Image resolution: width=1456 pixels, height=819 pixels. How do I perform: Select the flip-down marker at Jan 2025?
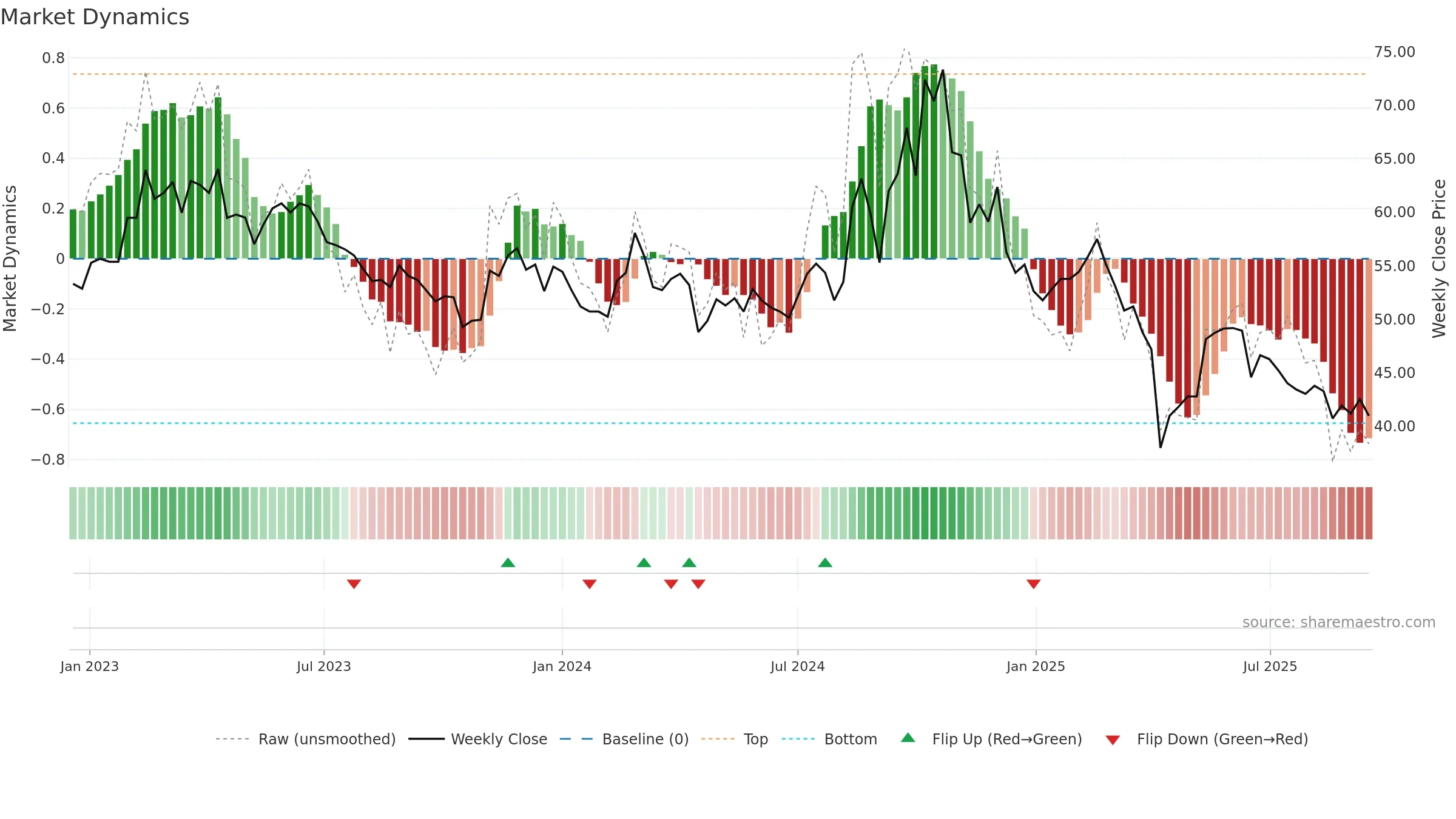(x=1034, y=584)
